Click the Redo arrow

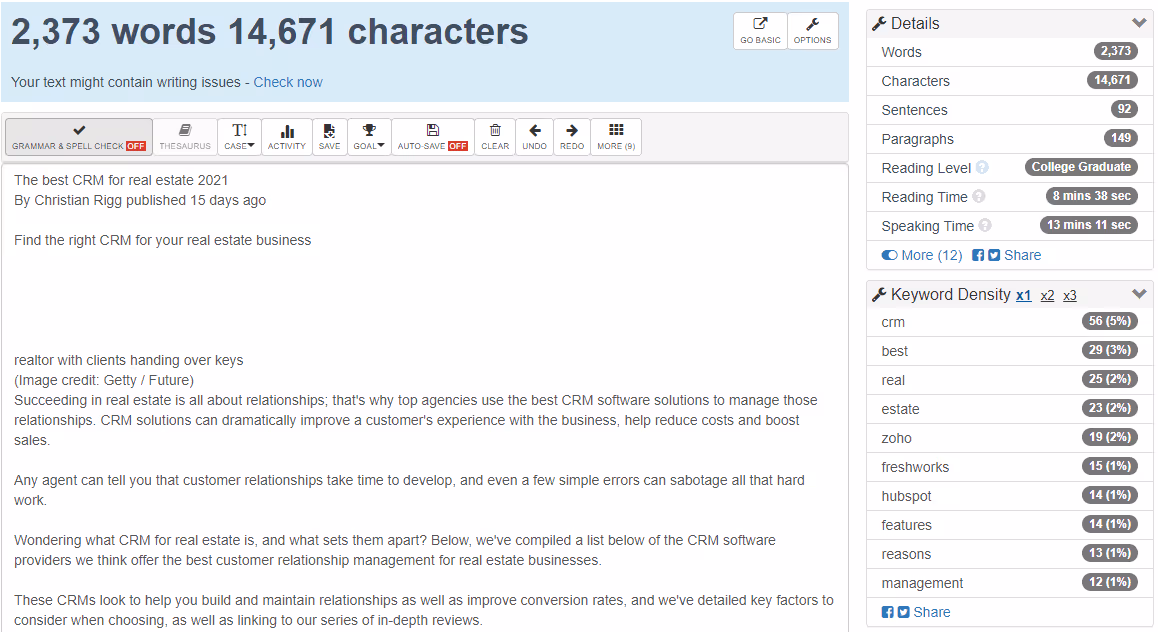coord(572,137)
